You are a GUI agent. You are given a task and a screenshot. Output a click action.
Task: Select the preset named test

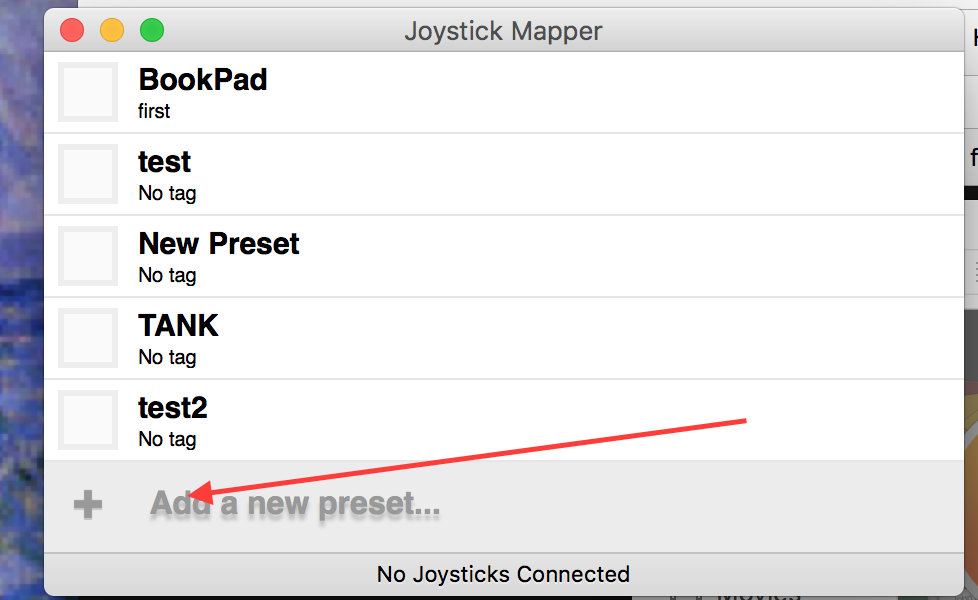[164, 162]
